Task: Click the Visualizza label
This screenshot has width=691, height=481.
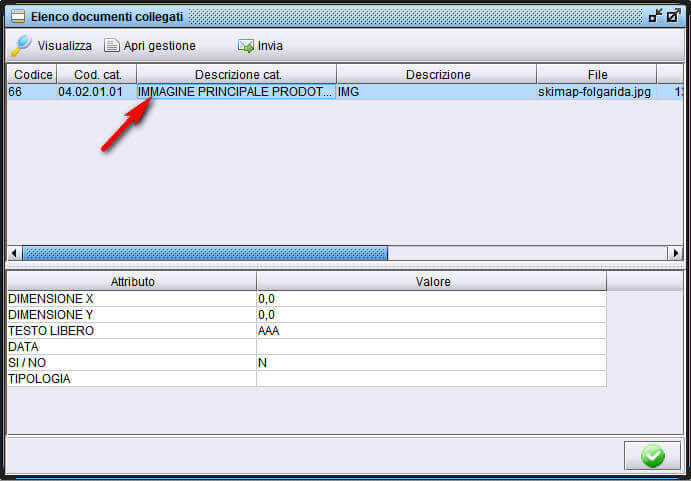Action: point(65,46)
